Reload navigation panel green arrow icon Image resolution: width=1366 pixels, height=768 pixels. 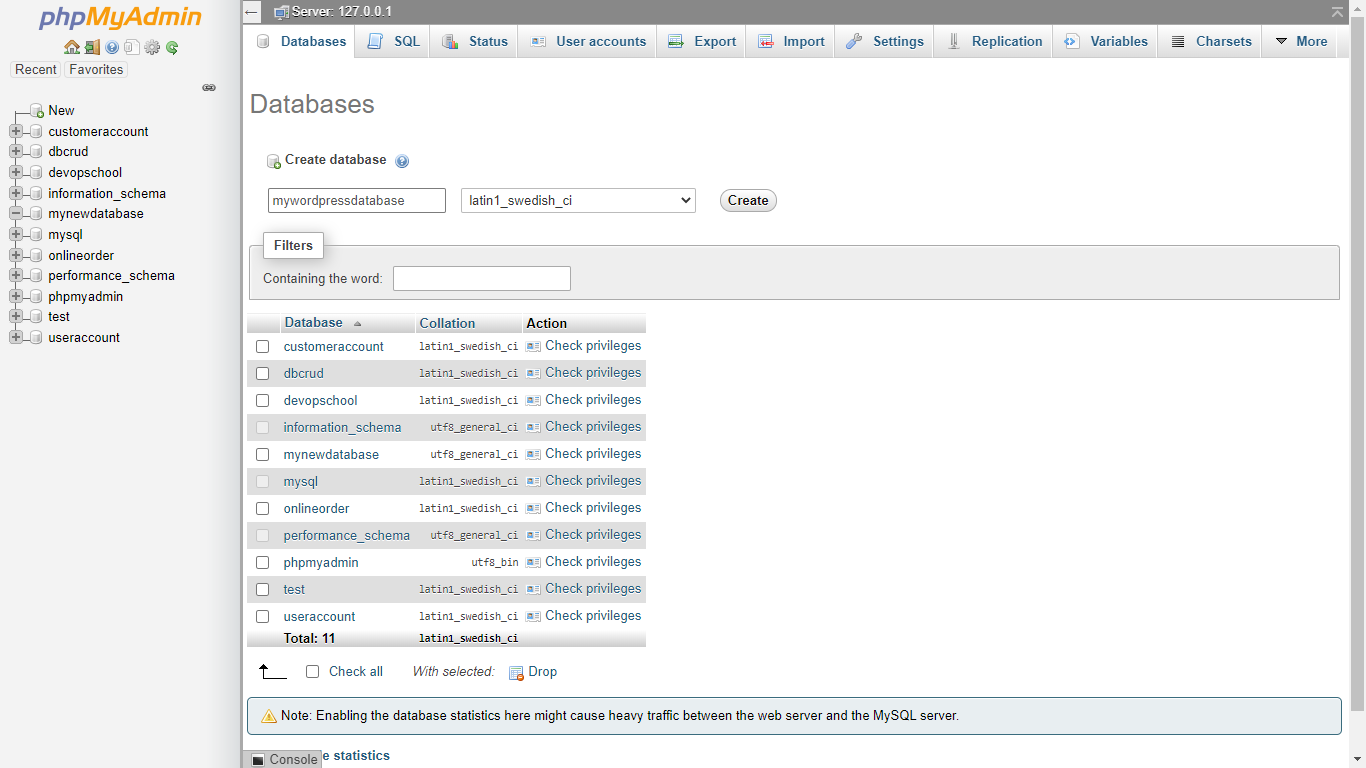tap(172, 47)
